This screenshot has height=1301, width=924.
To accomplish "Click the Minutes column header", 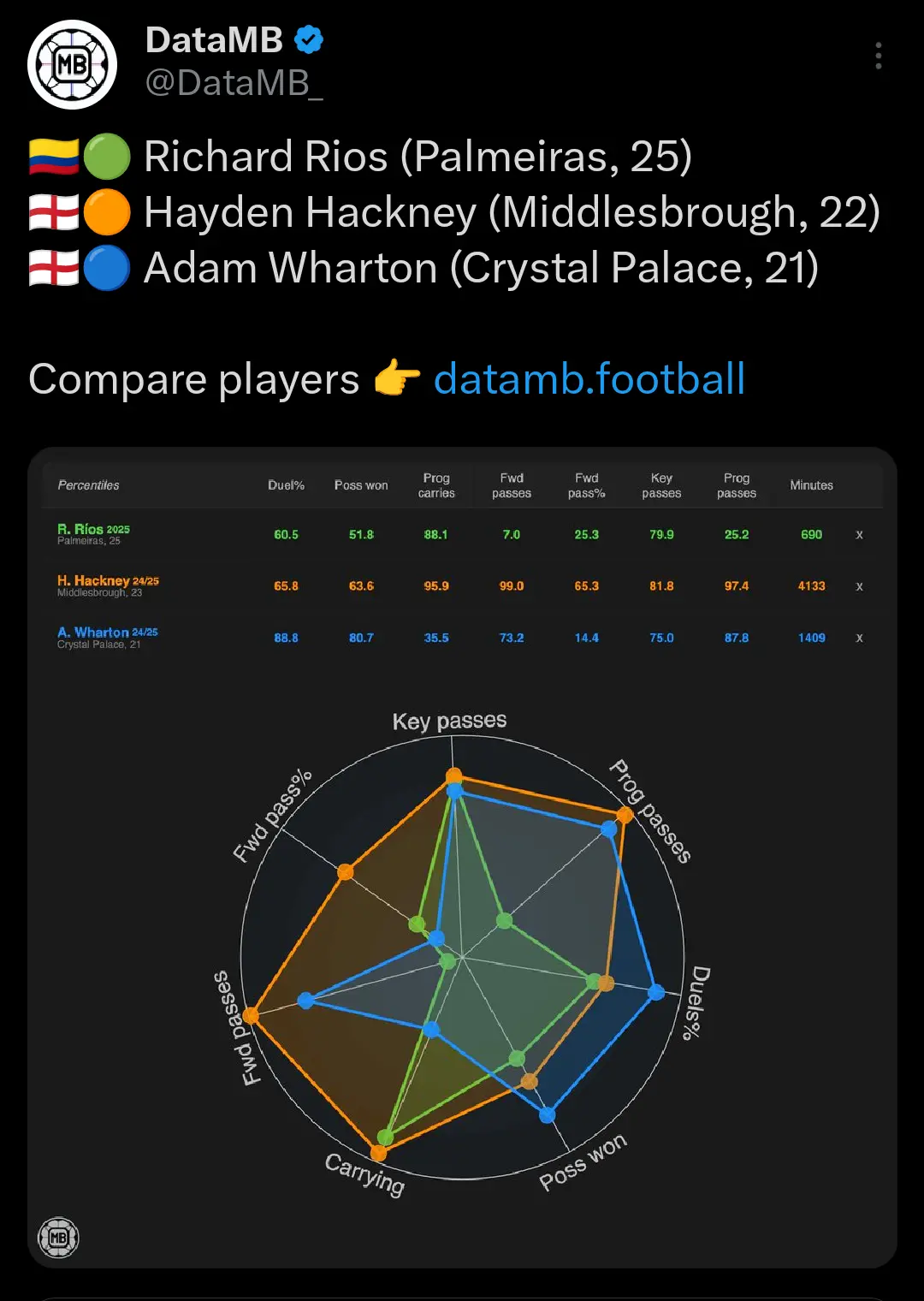I will click(x=811, y=485).
